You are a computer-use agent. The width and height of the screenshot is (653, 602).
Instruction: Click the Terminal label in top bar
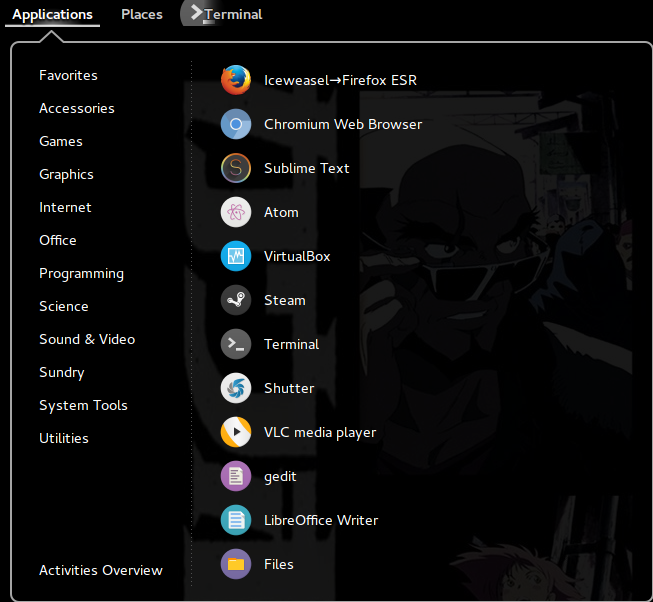coord(233,15)
